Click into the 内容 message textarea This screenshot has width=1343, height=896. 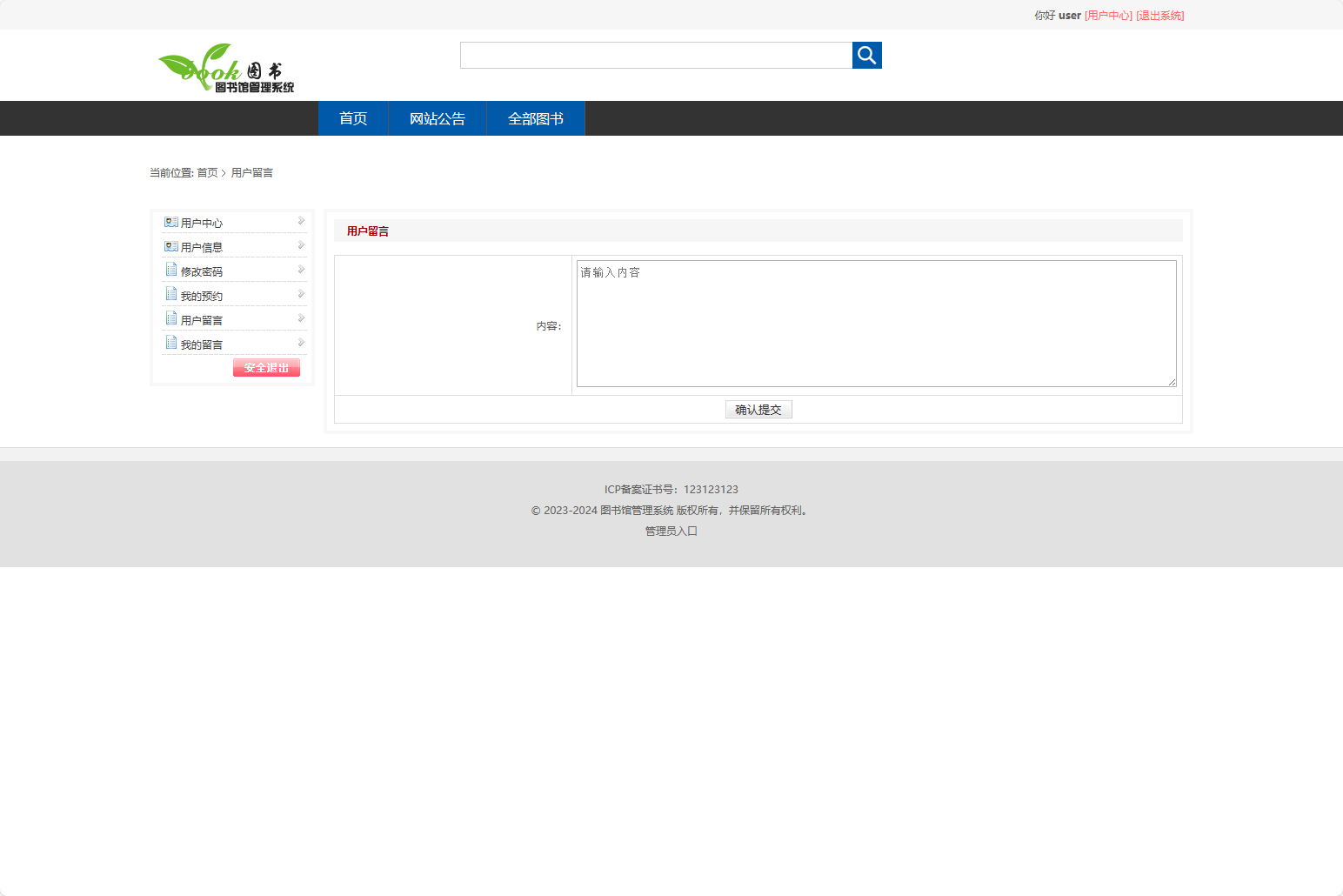tap(877, 324)
